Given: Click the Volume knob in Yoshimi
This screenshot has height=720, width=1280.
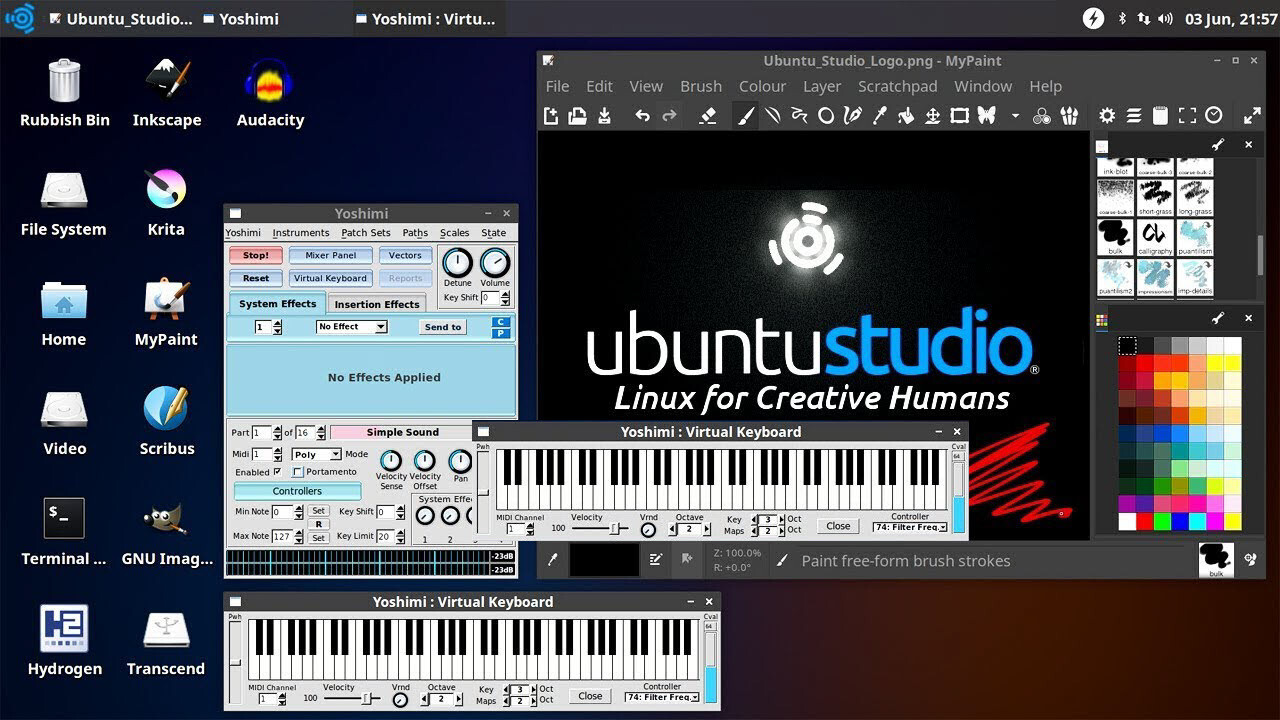Looking at the screenshot, I should tap(495, 263).
